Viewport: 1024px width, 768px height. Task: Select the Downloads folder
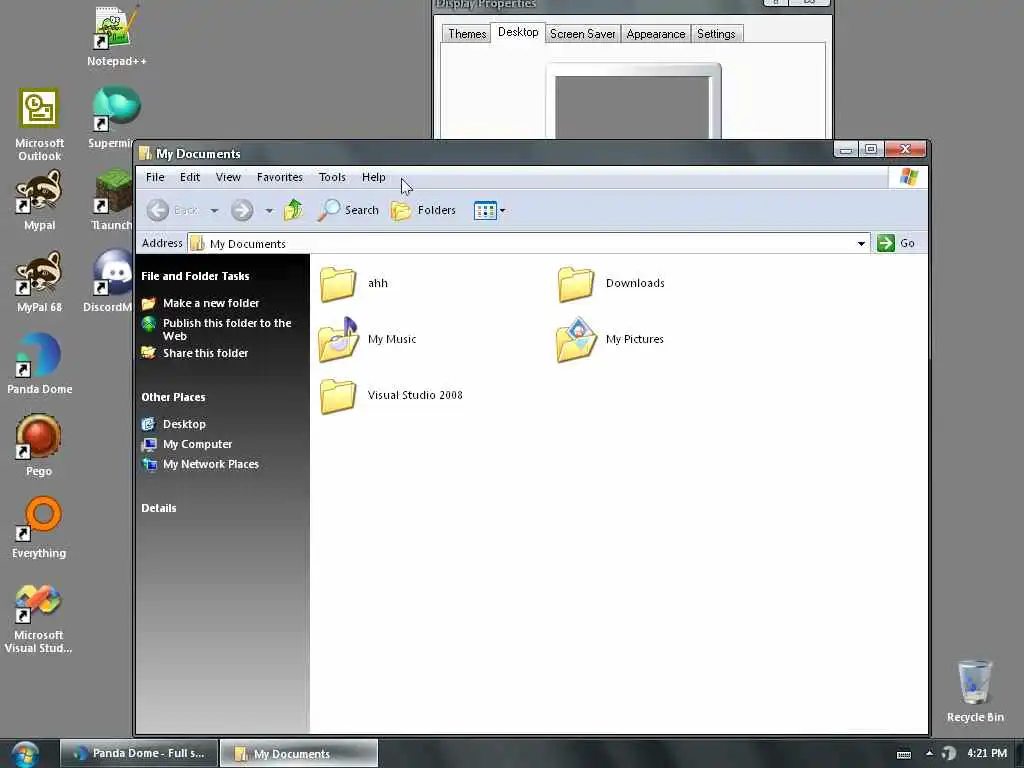pos(611,283)
